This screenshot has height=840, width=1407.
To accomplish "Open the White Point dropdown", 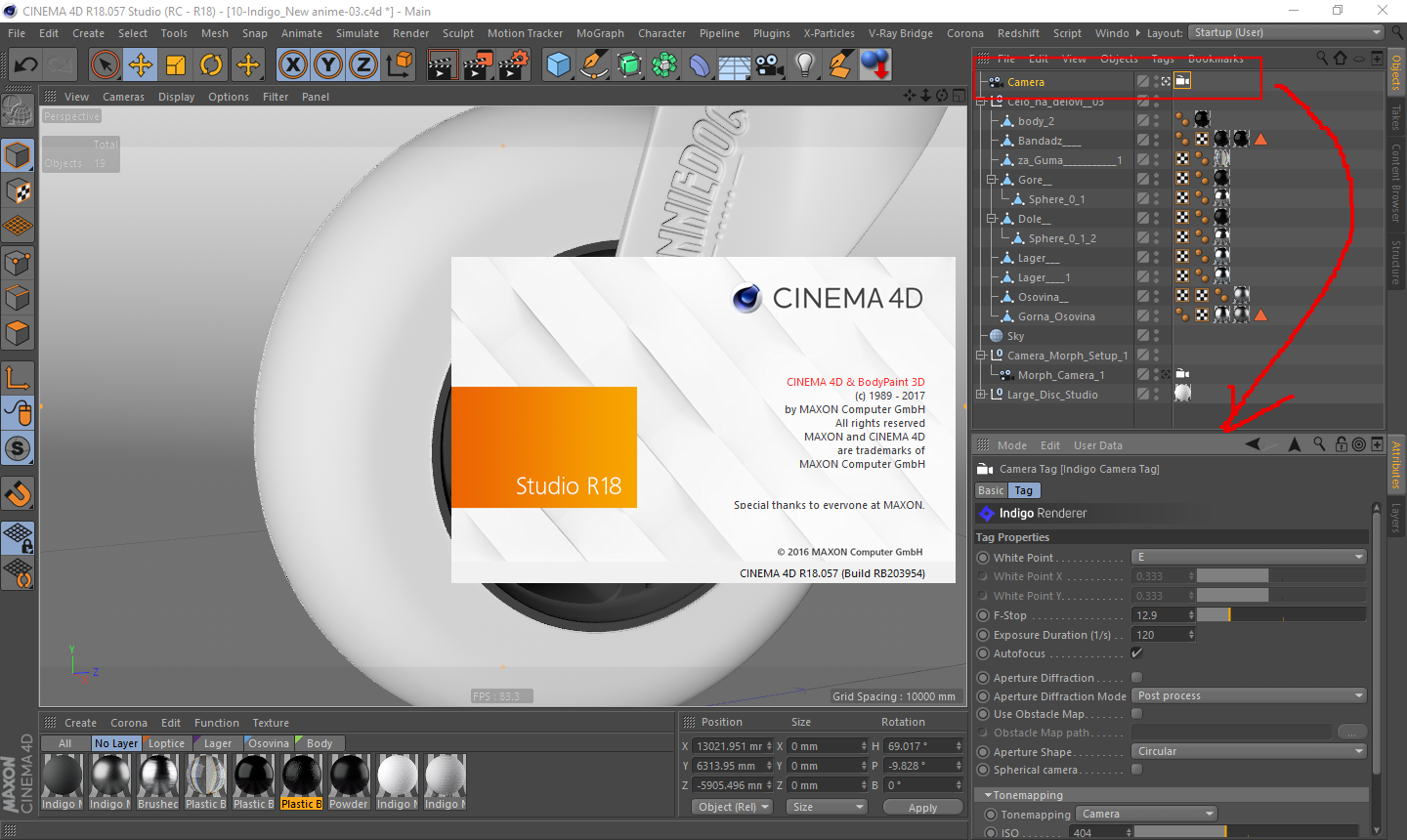I will pos(1249,557).
